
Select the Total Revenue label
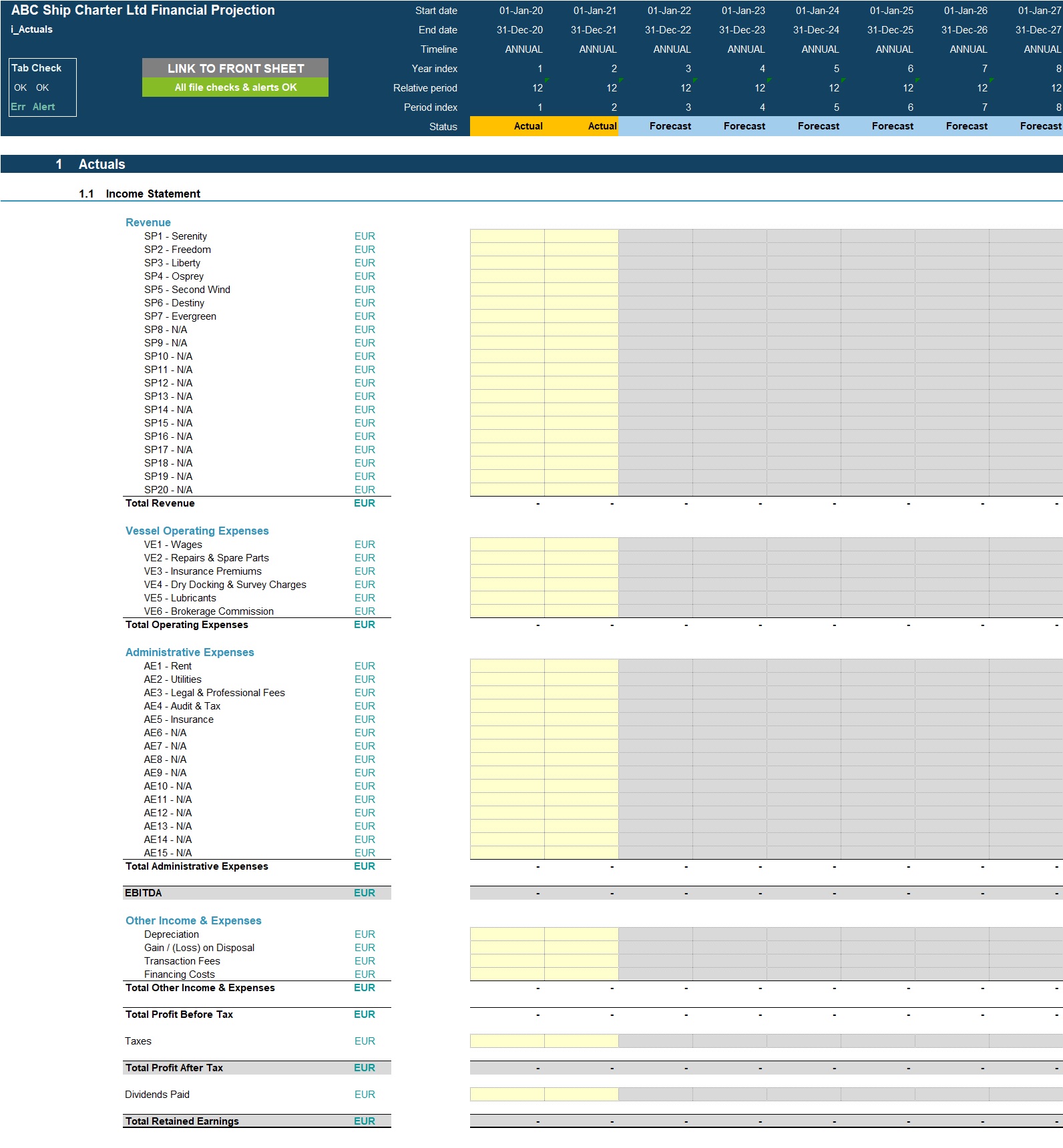tap(160, 503)
